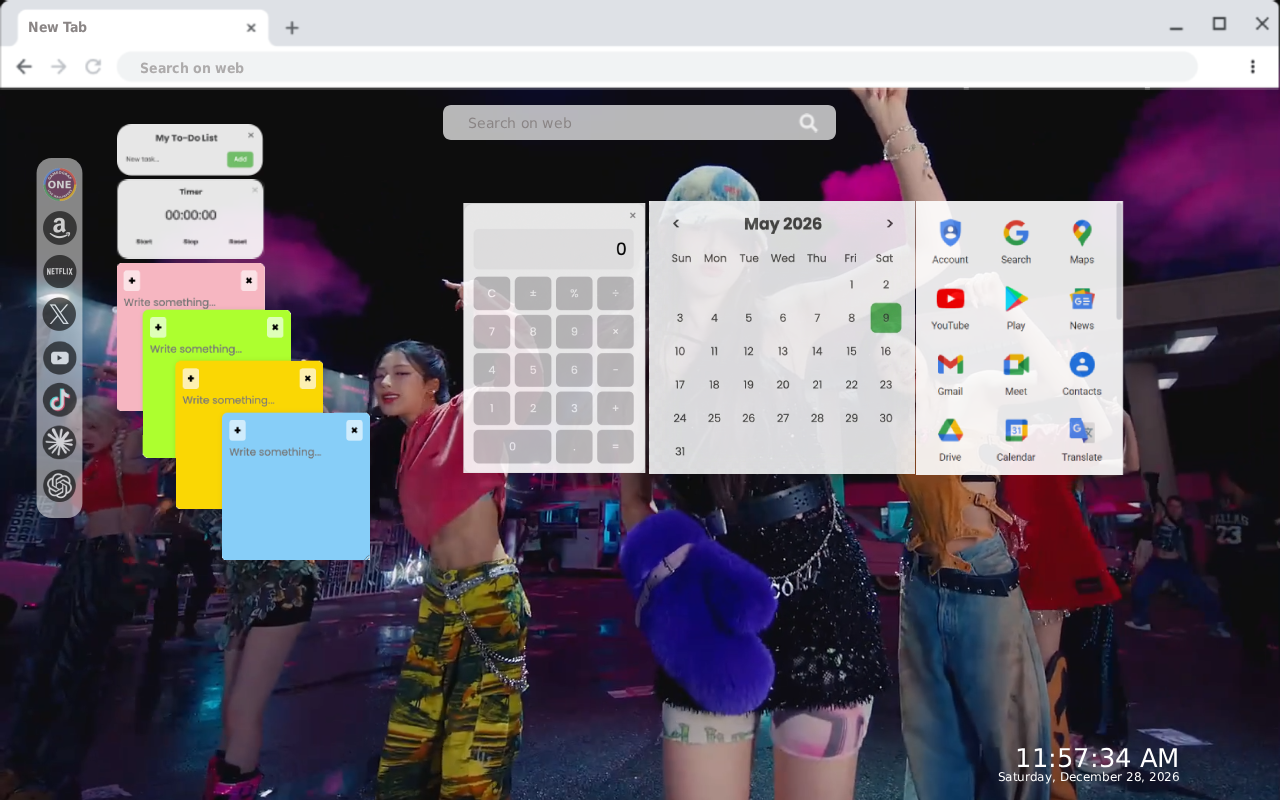Open TikTok shortcut in sidebar

[60, 400]
